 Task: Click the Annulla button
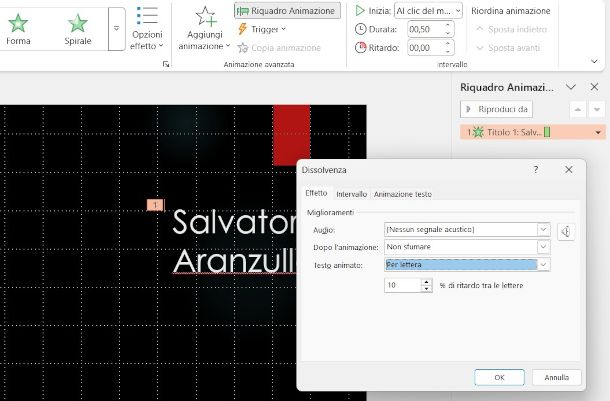pyautogui.click(x=556, y=377)
